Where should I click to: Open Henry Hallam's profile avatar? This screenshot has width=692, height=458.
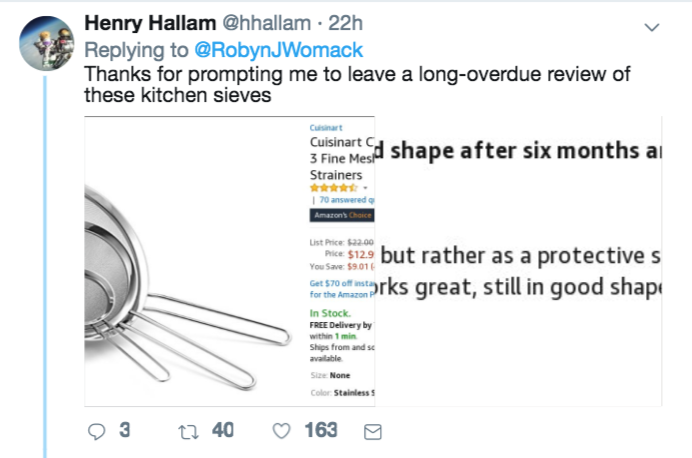[46, 44]
